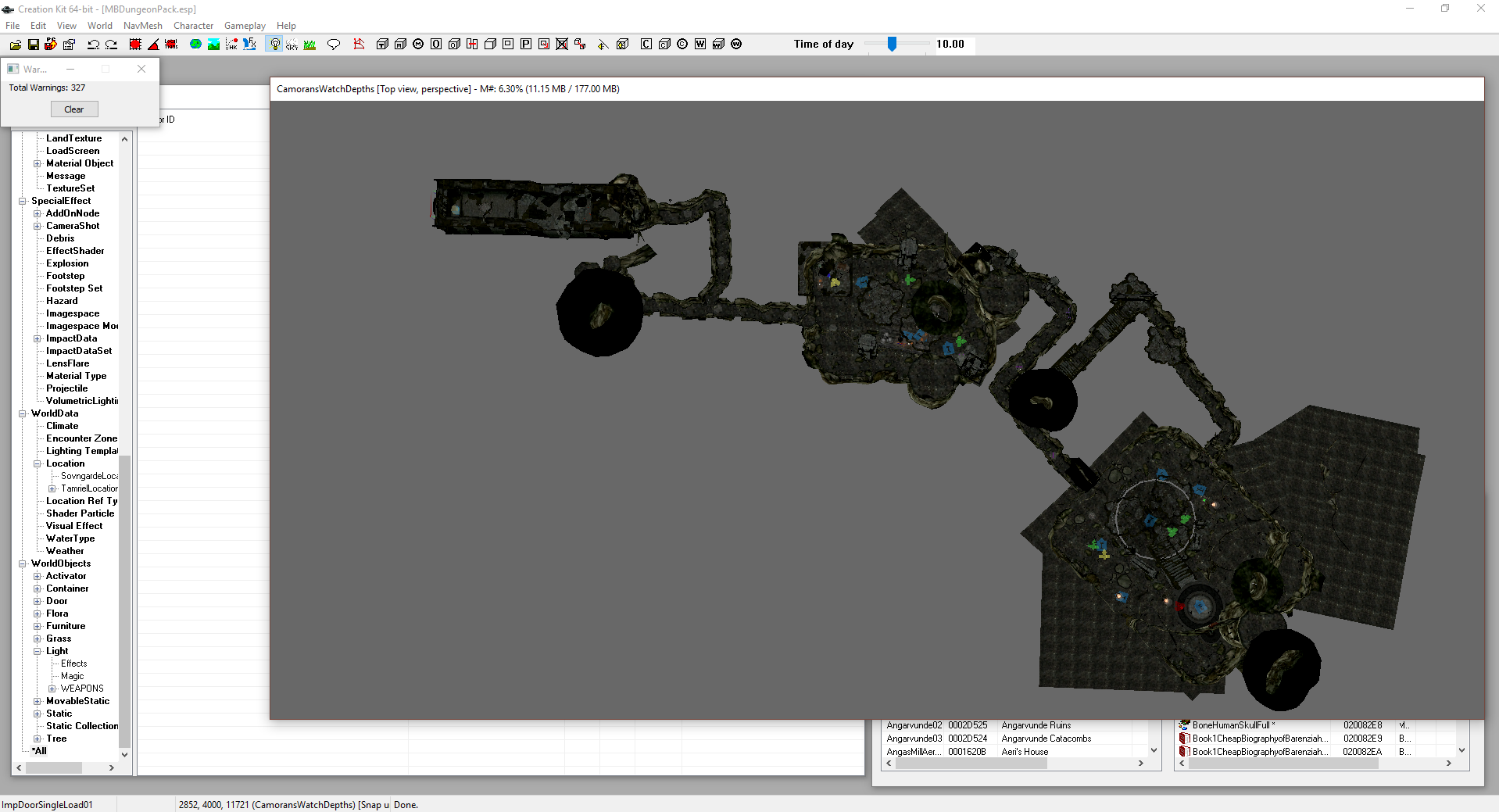Select the *All tree item

(39, 751)
